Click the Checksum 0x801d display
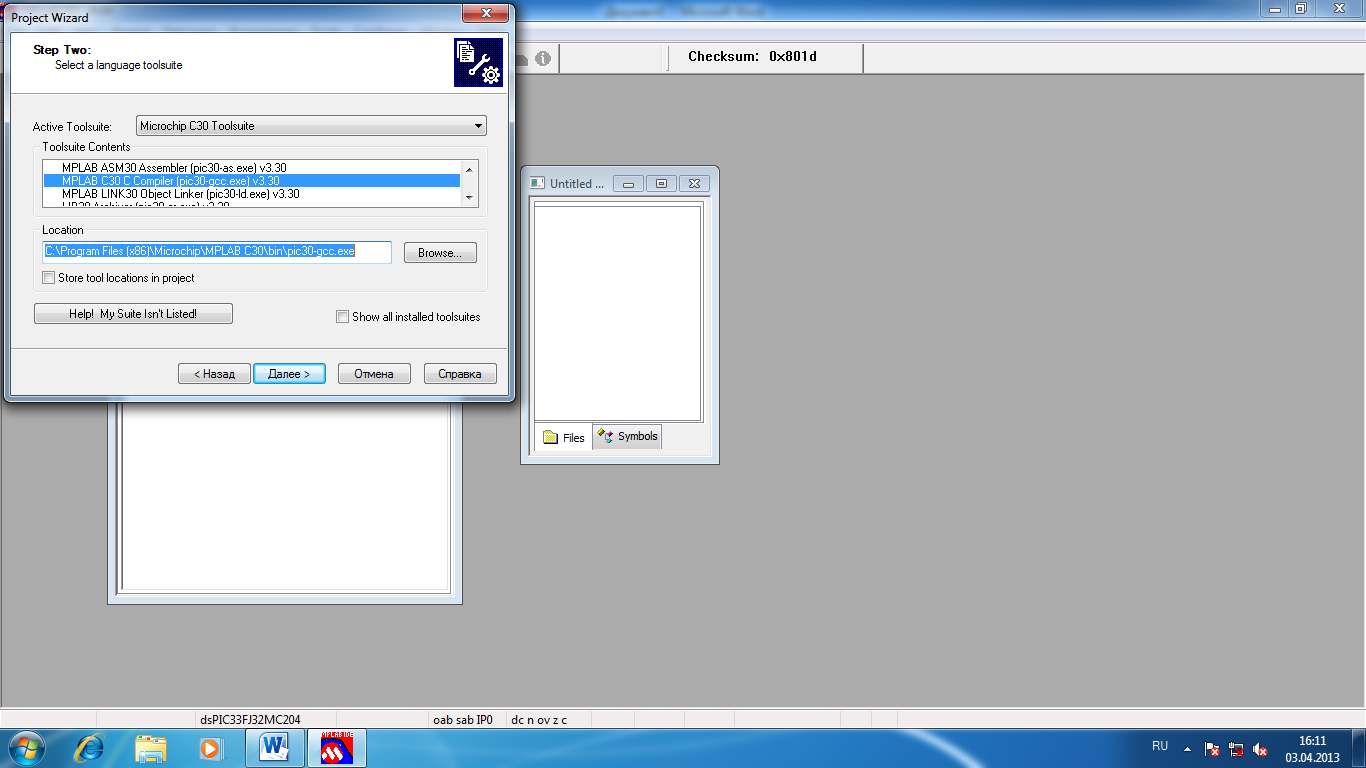Image resolution: width=1366 pixels, height=768 pixels. pos(752,57)
